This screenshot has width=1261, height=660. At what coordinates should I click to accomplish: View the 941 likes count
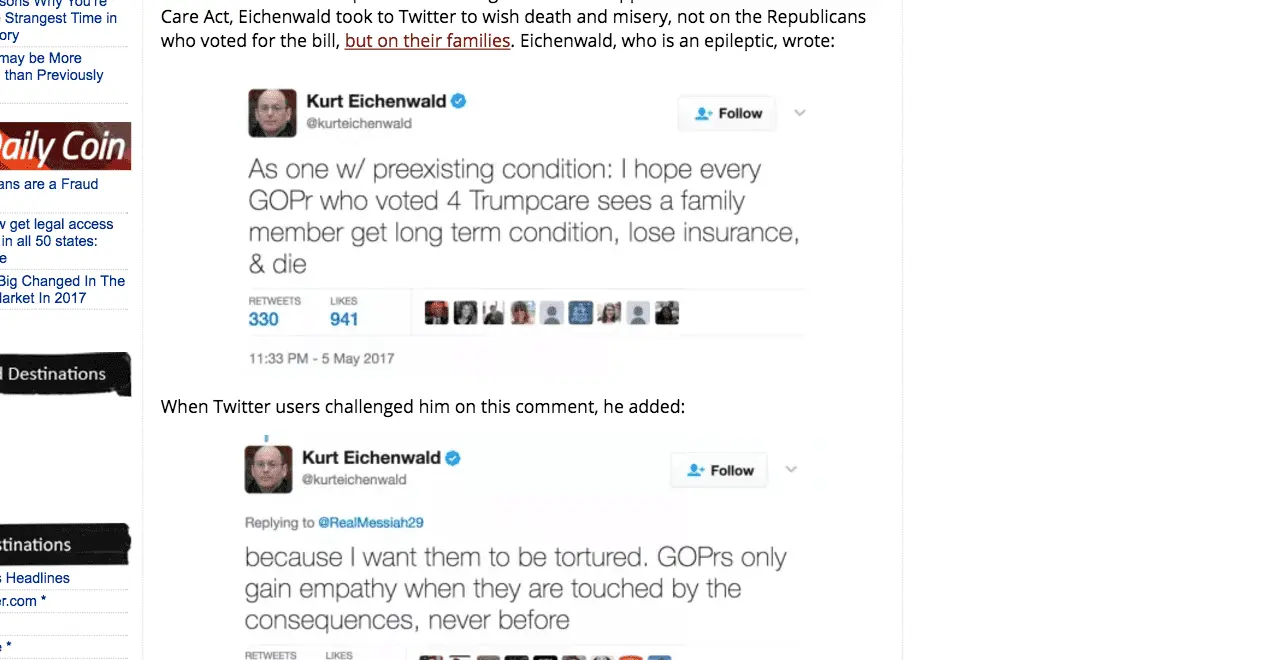[344, 319]
